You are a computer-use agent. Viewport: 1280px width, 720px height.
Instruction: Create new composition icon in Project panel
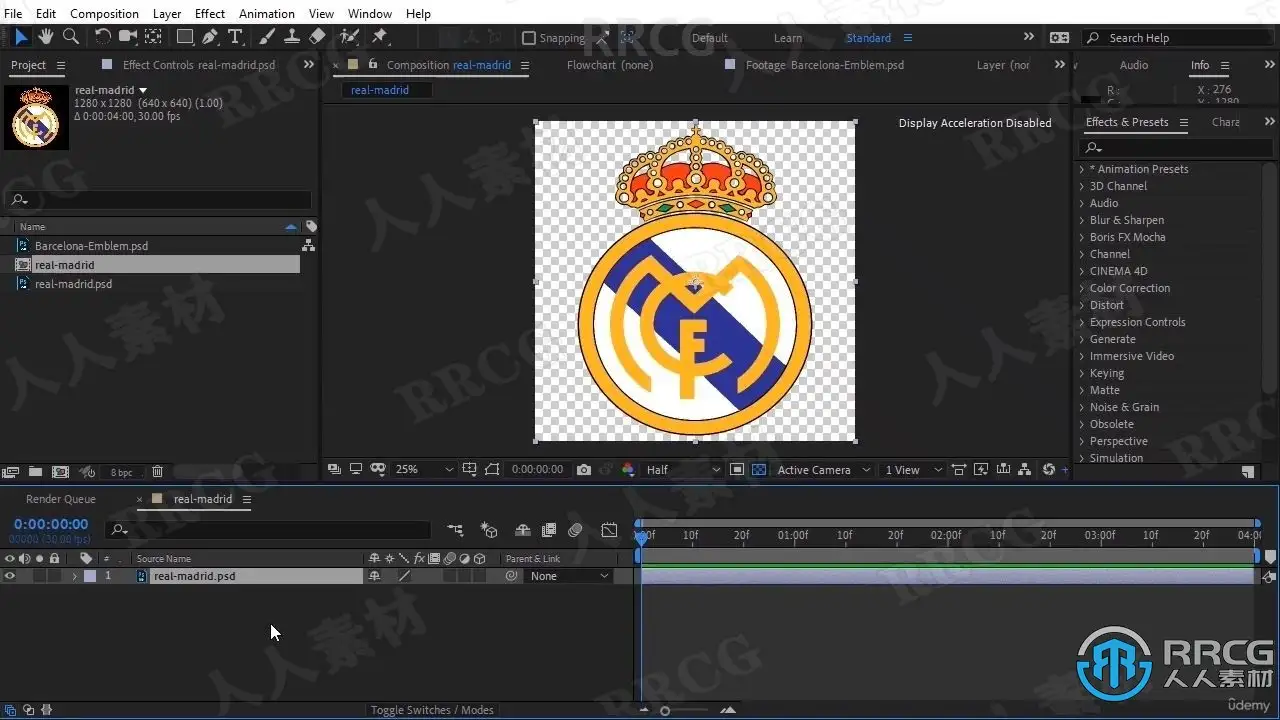[x=60, y=471]
